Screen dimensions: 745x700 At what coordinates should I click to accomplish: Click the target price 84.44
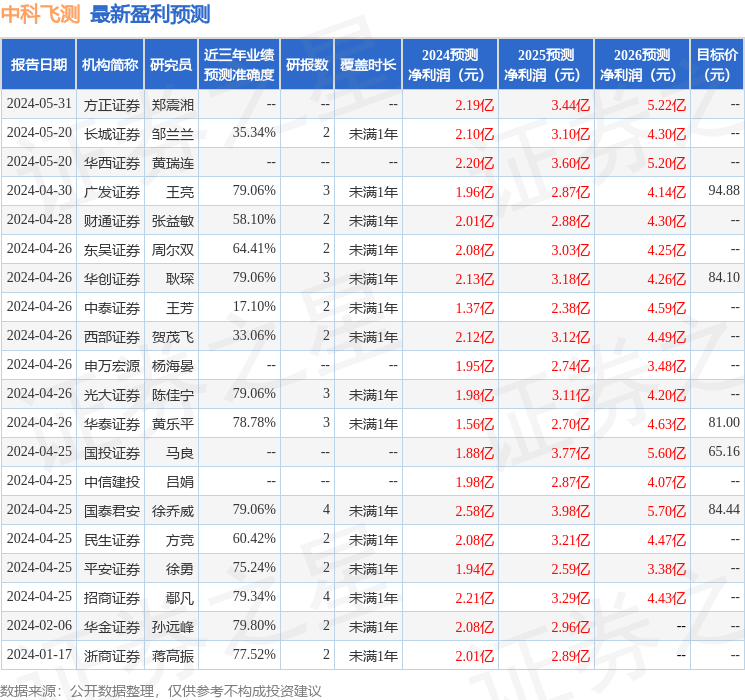point(724,509)
